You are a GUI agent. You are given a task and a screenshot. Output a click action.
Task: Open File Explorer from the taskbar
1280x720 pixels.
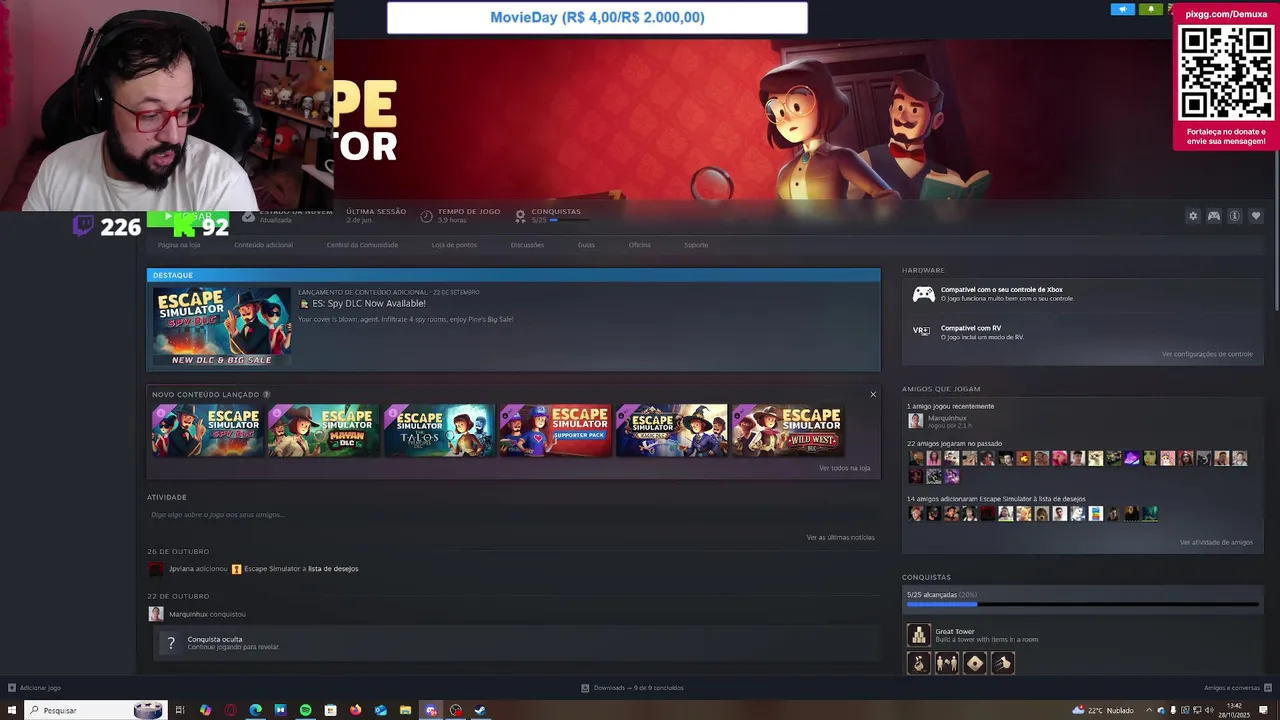pos(405,710)
